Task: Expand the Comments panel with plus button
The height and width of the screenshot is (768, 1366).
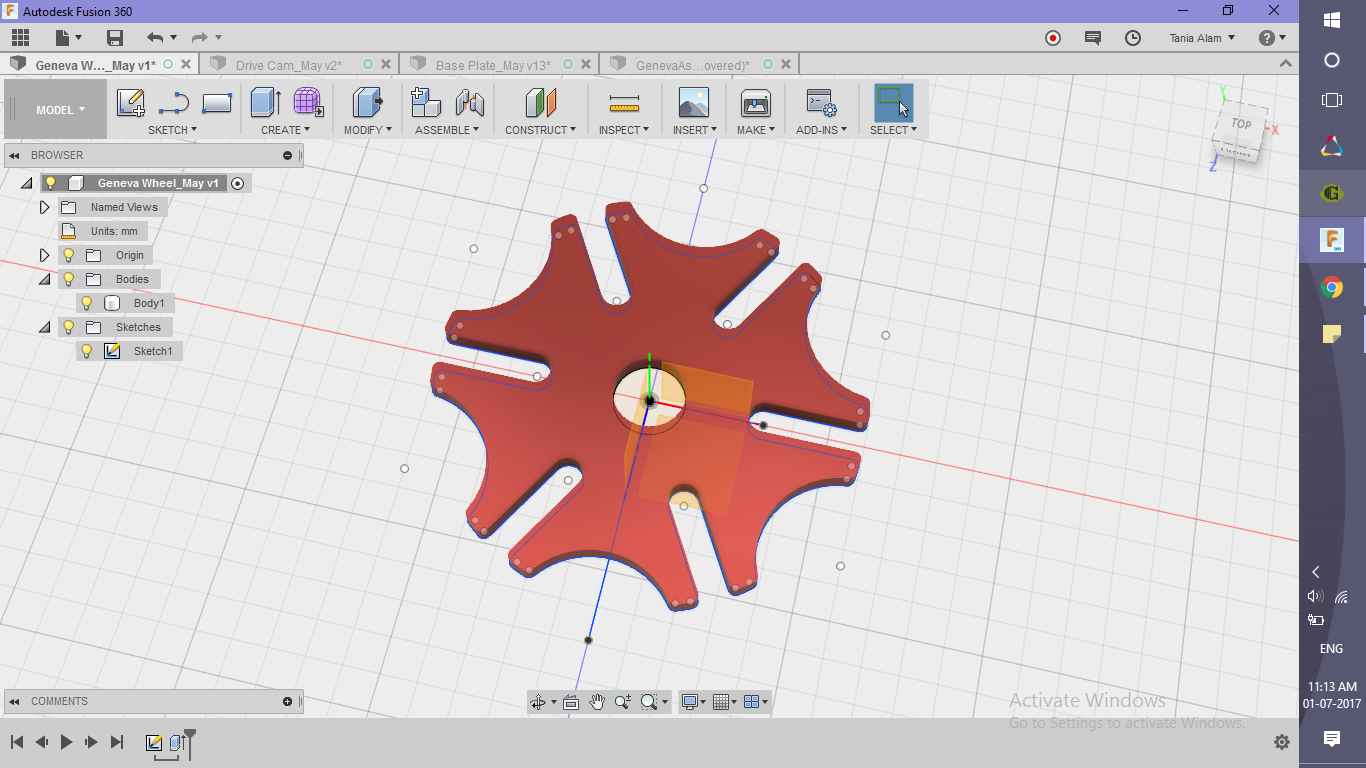Action: [287, 701]
